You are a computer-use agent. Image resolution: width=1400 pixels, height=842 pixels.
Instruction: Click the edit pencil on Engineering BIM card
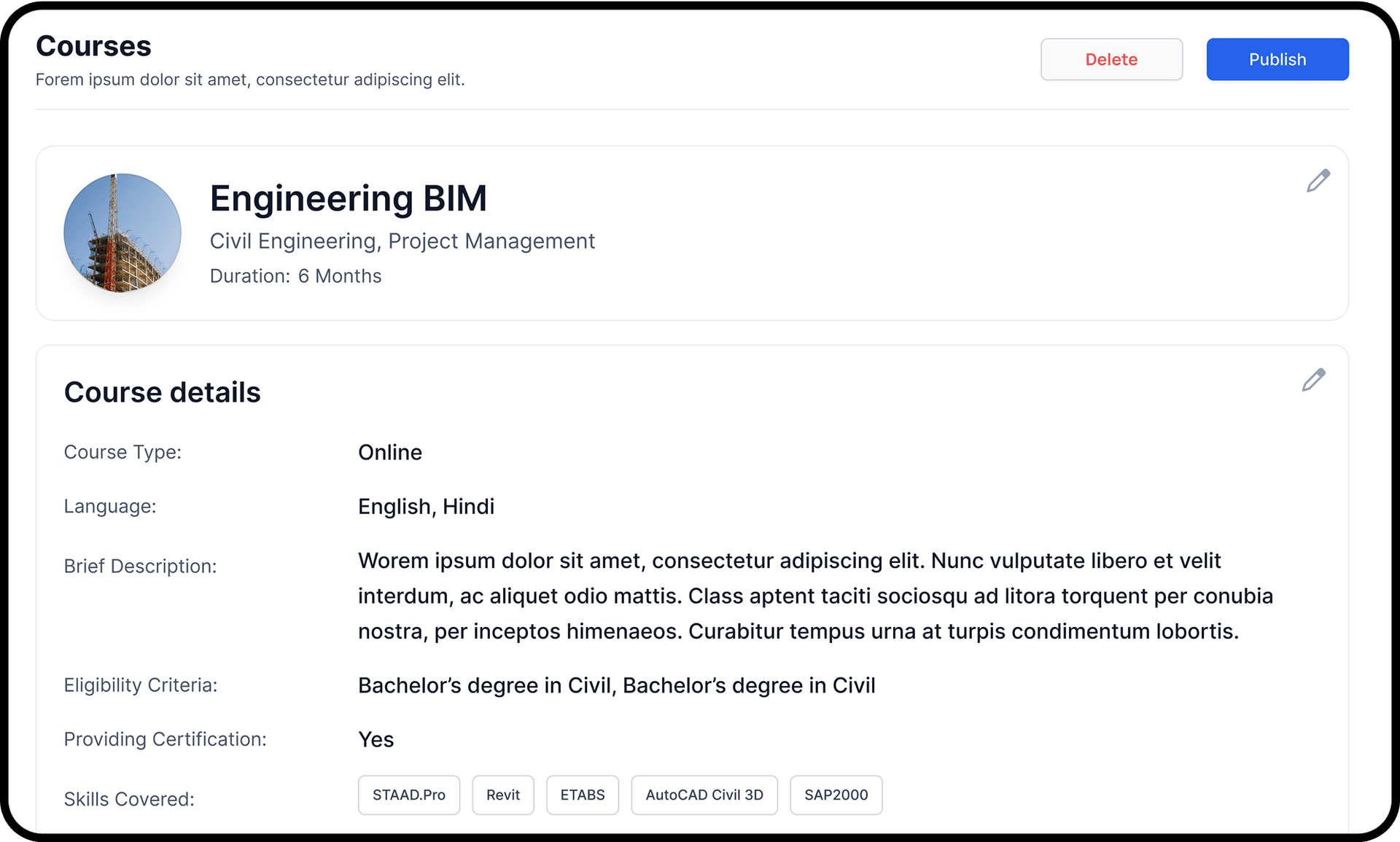tap(1318, 180)
